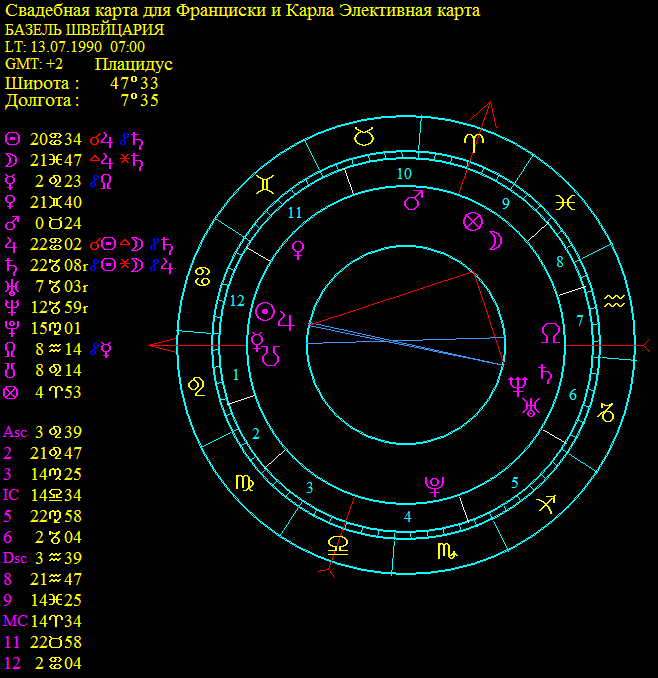Image resolution: width=658 pixels, height=678 pixels.
Task: Select house number '4' inside the wheel
Action: [x=408, y=517]
